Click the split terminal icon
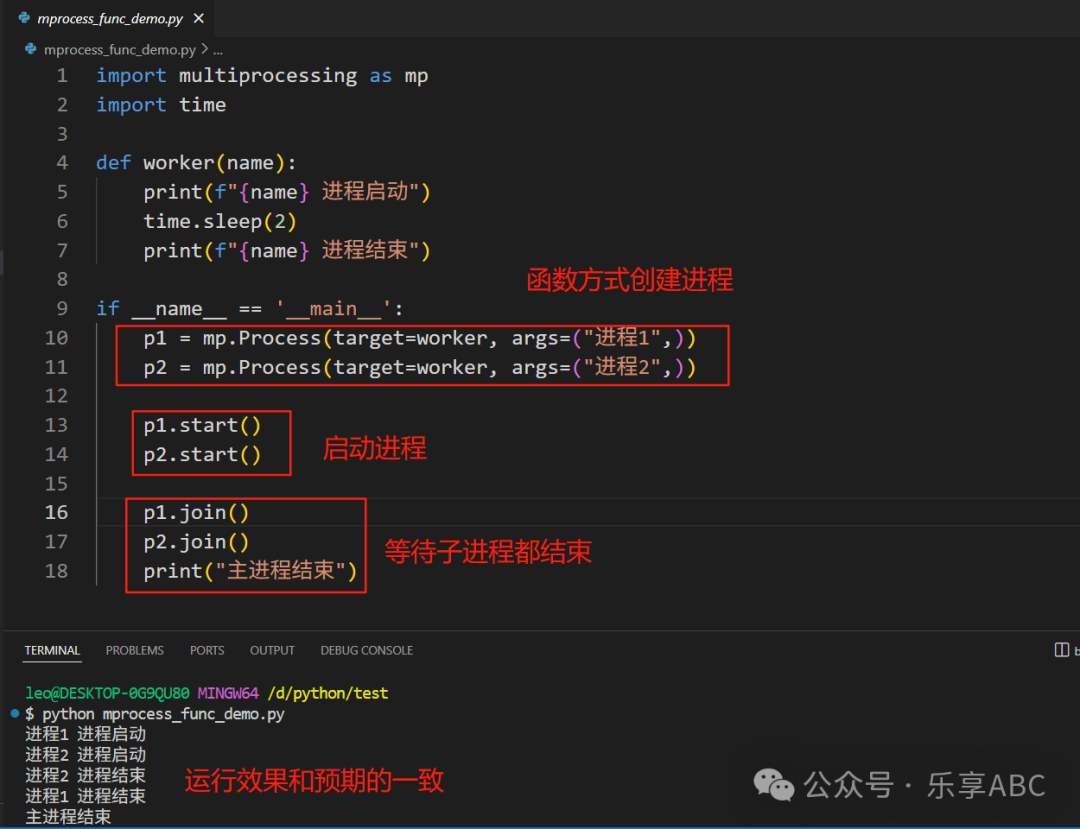Screen dimensions: 1080x829 [x=1061, y=649]
